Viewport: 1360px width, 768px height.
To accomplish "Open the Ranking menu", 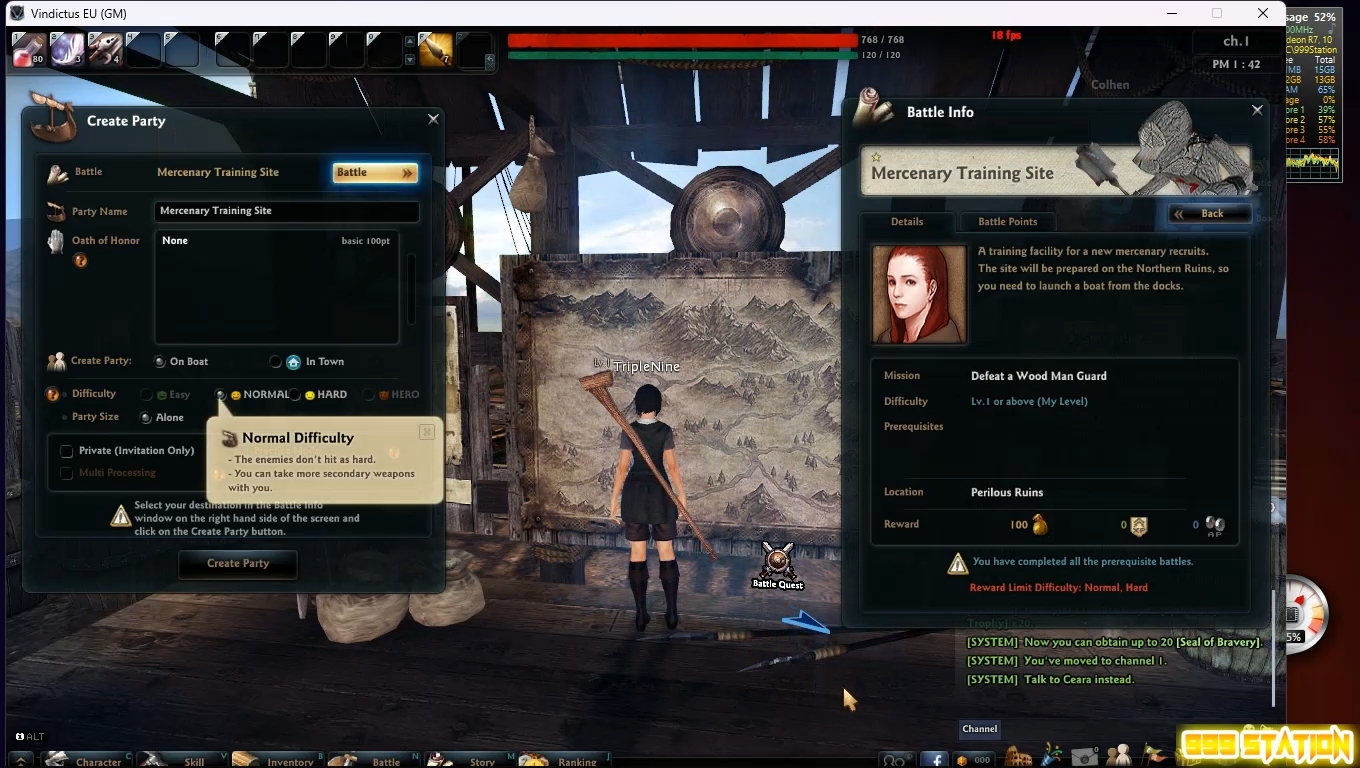I will 565,760.
